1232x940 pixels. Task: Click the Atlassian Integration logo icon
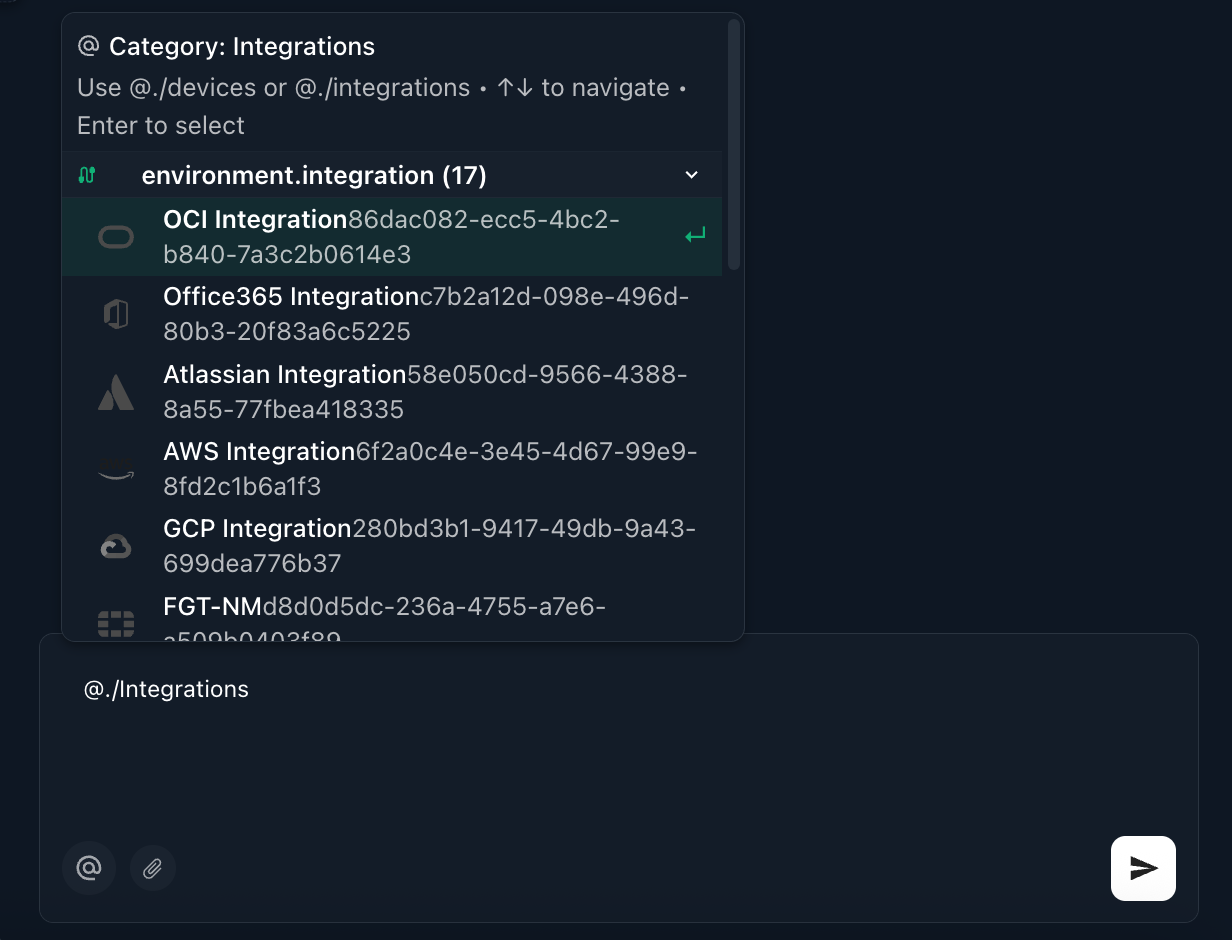point(116,391)
